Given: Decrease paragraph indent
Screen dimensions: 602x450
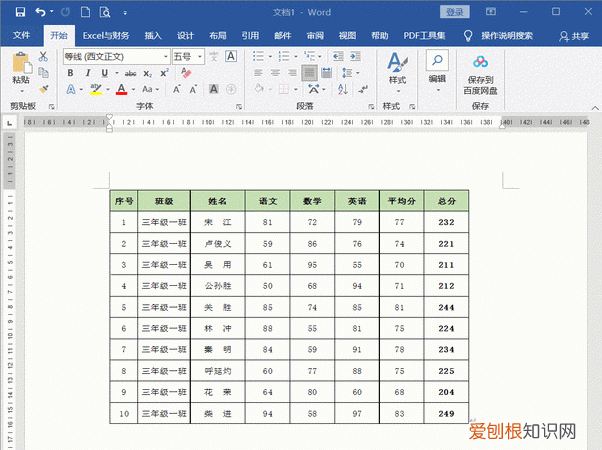Looking at the screenshot, I should tap(338, 56).
